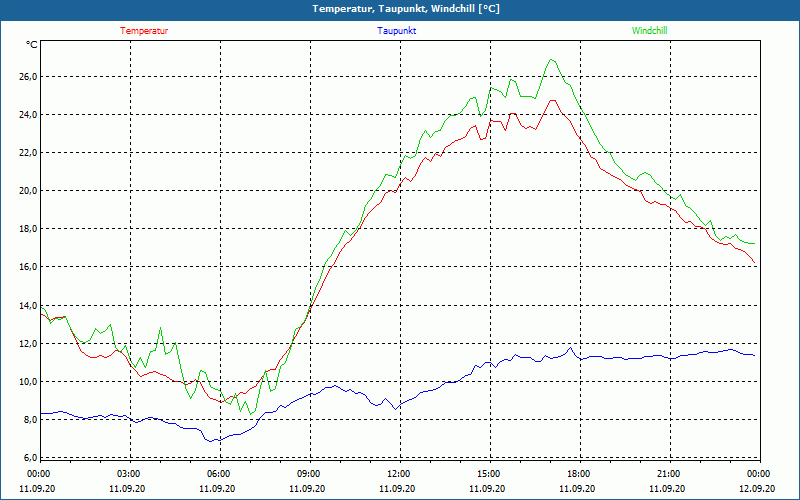Click the 12.09.20 date label
The width and height of the screenshot is (800, 500).
(757, 489)
